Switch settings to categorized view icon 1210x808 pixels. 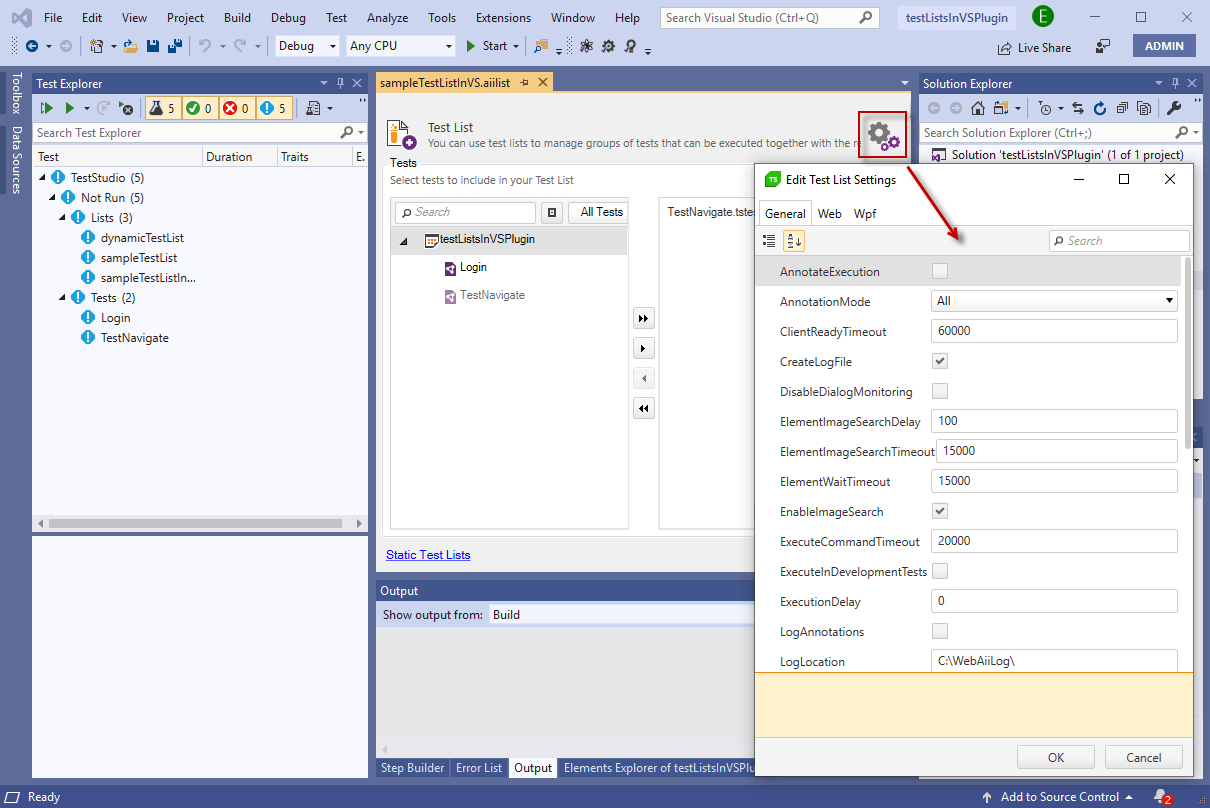click(x=769, y=241)
